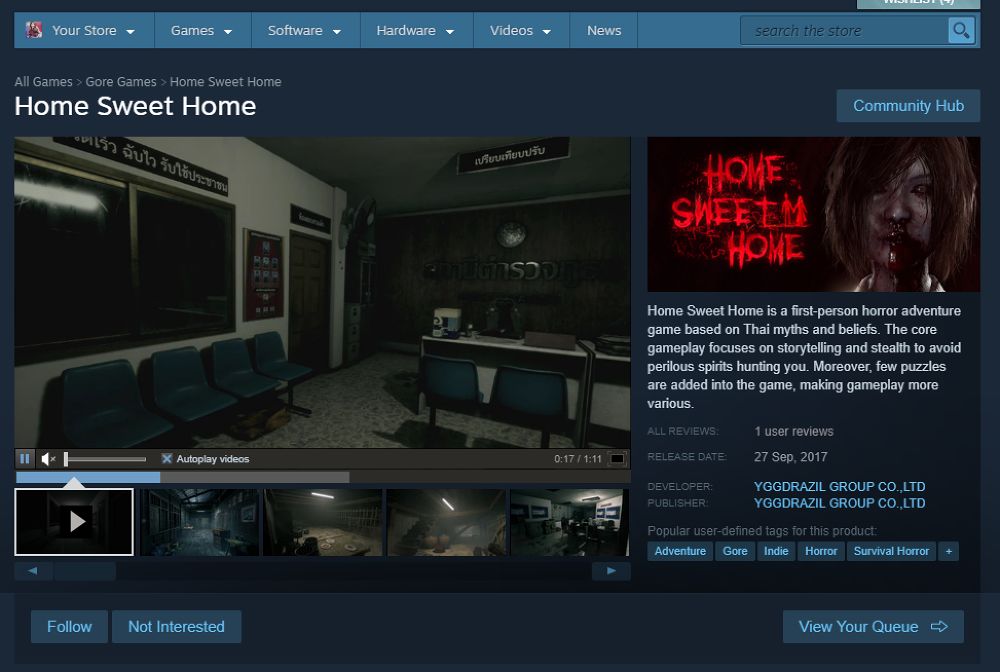This screenshot has width=1000, height=672.
Task: Unmute the video sound icon
Action: (48, 459)
